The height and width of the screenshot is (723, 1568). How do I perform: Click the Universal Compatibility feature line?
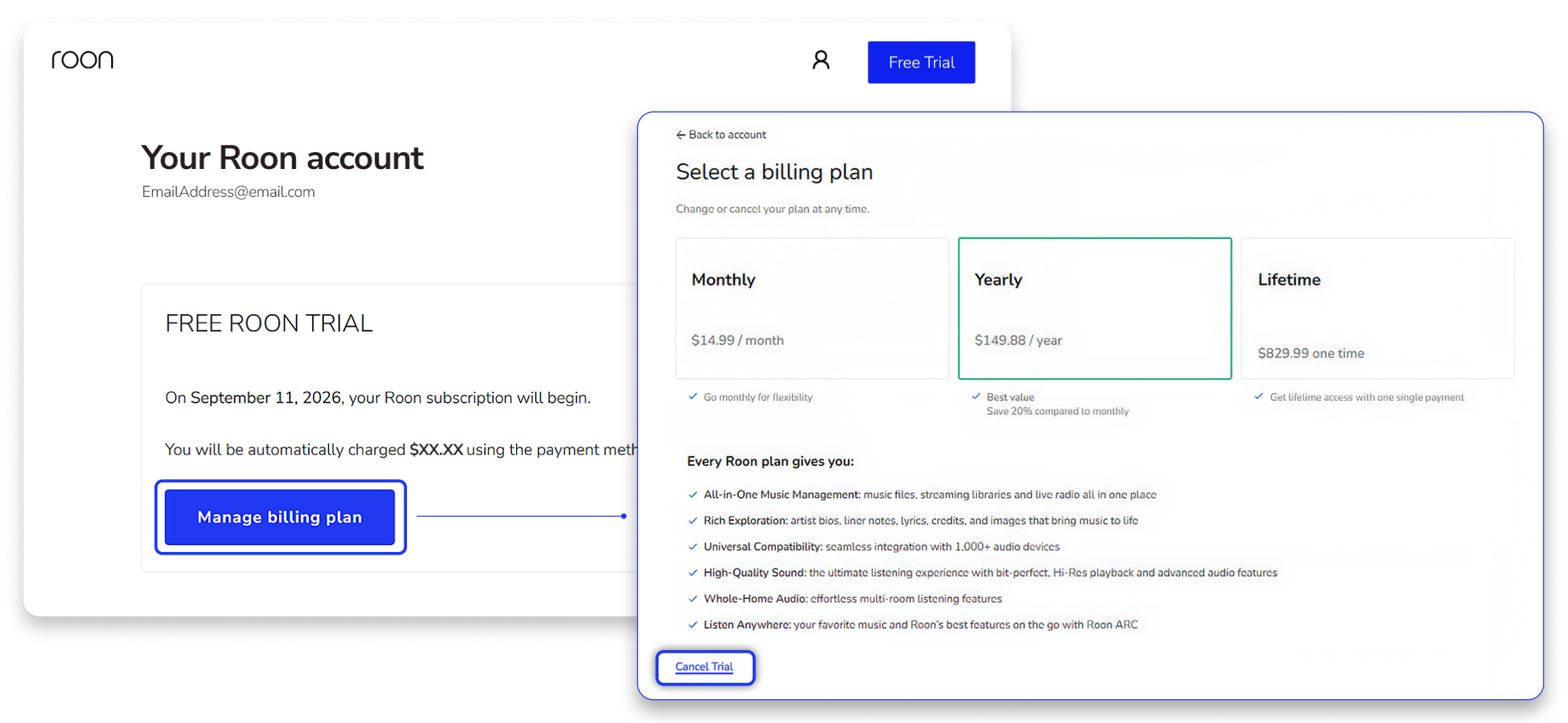(x=881, y=547)
